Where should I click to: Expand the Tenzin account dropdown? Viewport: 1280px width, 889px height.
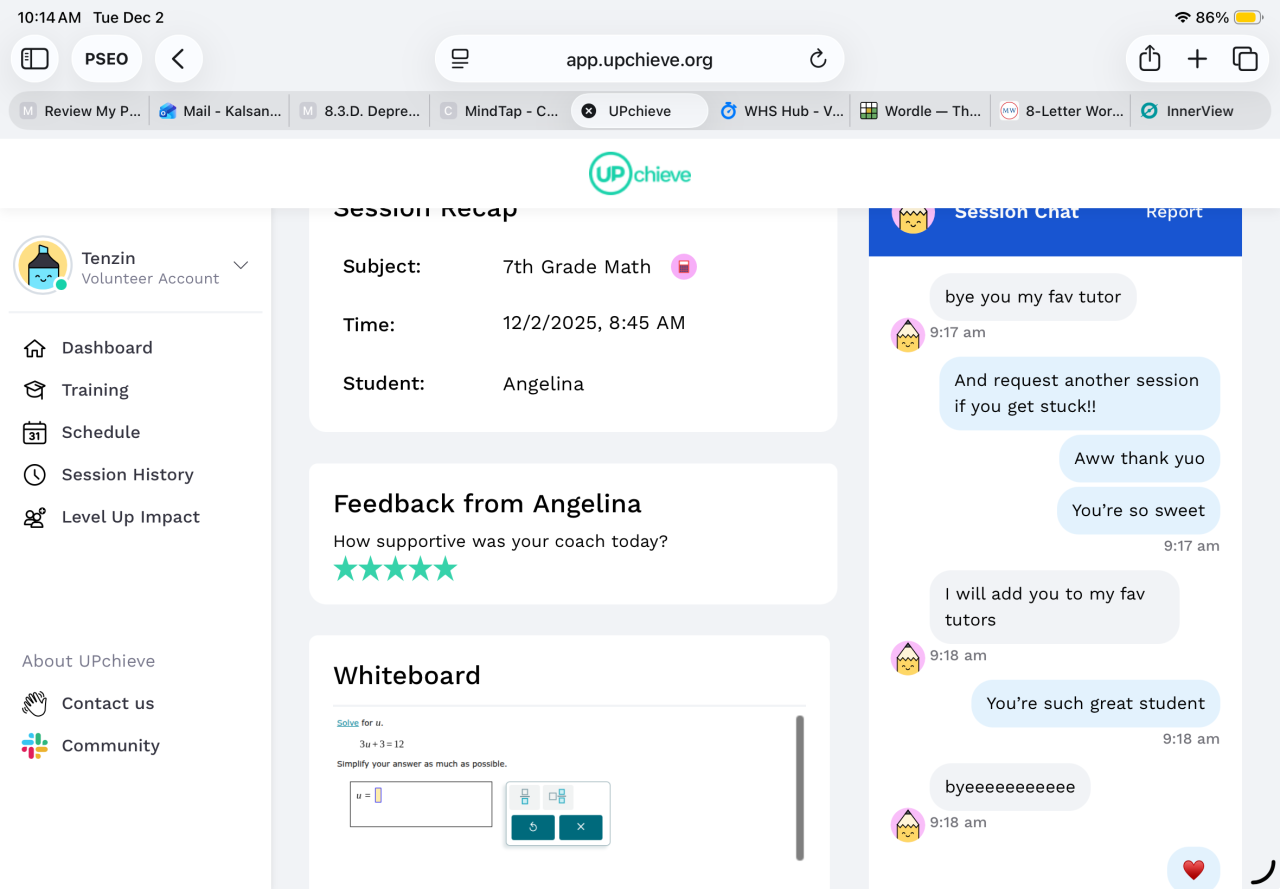coord(241,265)
